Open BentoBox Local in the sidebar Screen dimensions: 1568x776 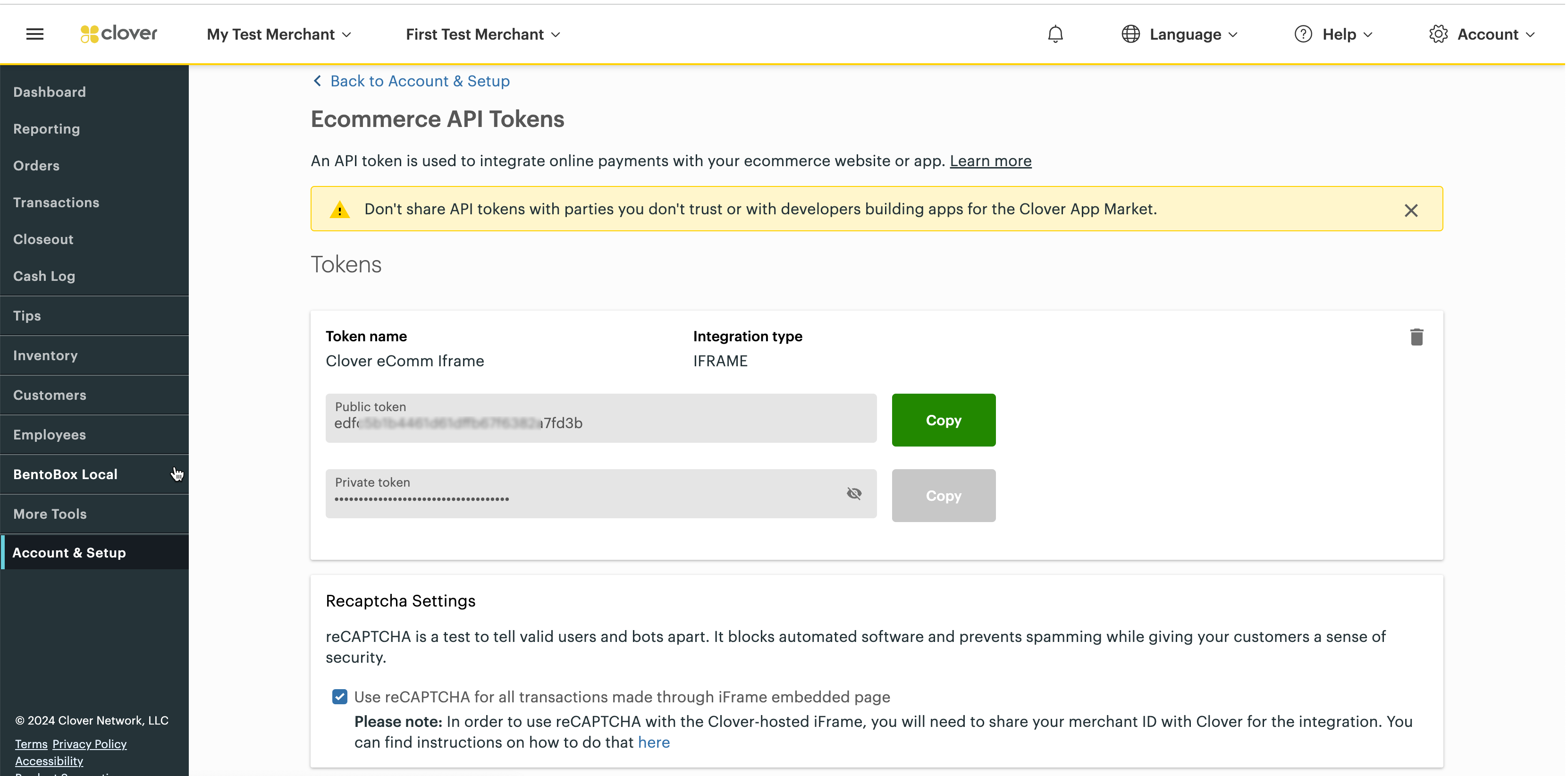94,474
